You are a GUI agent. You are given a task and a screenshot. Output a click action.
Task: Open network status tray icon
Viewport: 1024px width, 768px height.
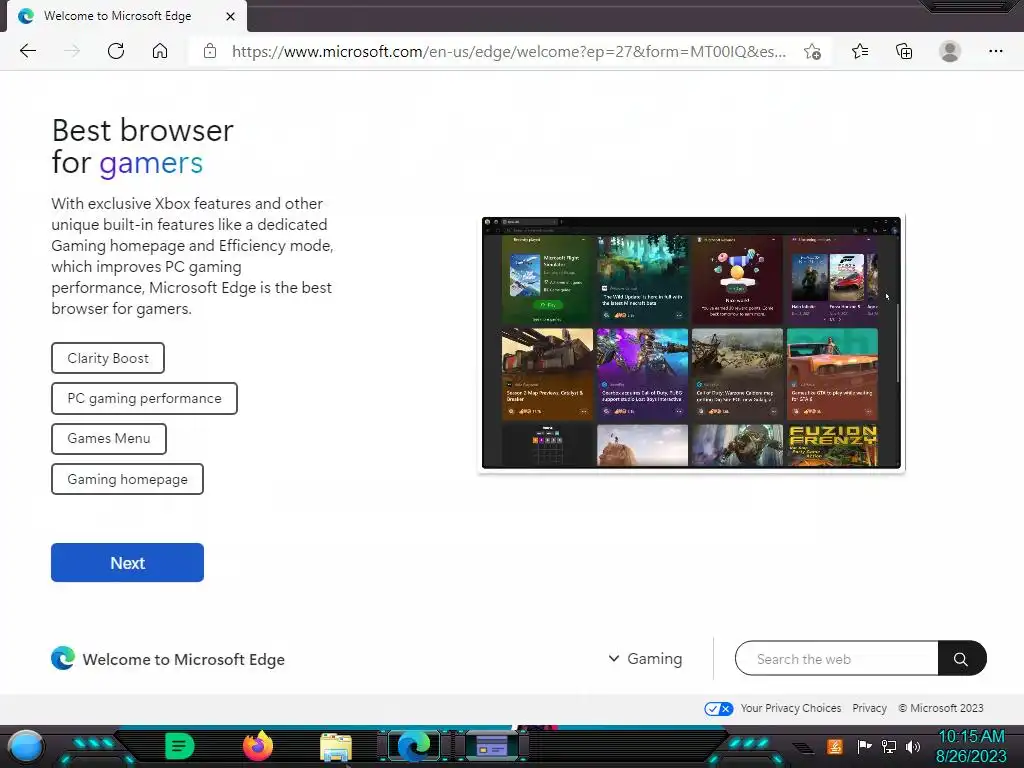pos(889,746)
